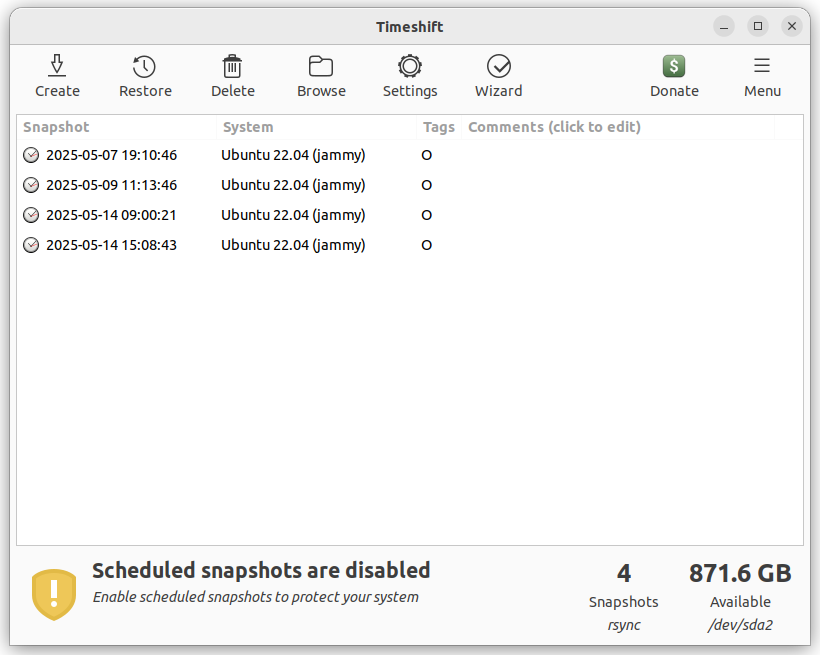
Task: Select snapshot row 2025-05-14 09:00:21
Action: pos(410,215)
